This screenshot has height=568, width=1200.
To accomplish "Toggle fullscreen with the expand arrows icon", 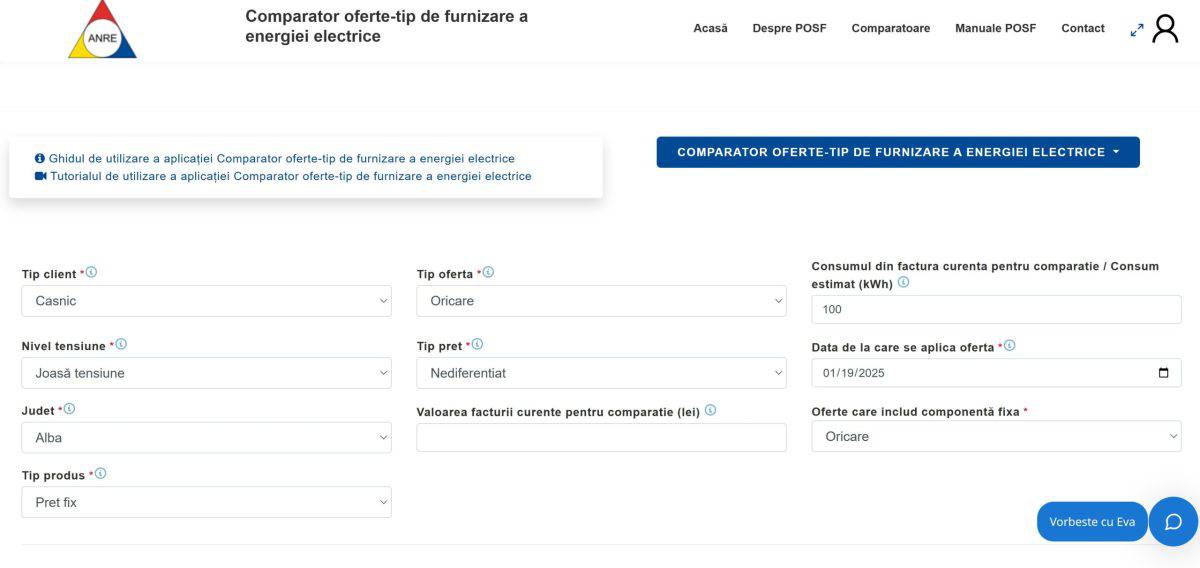I will pos(1137,30).
